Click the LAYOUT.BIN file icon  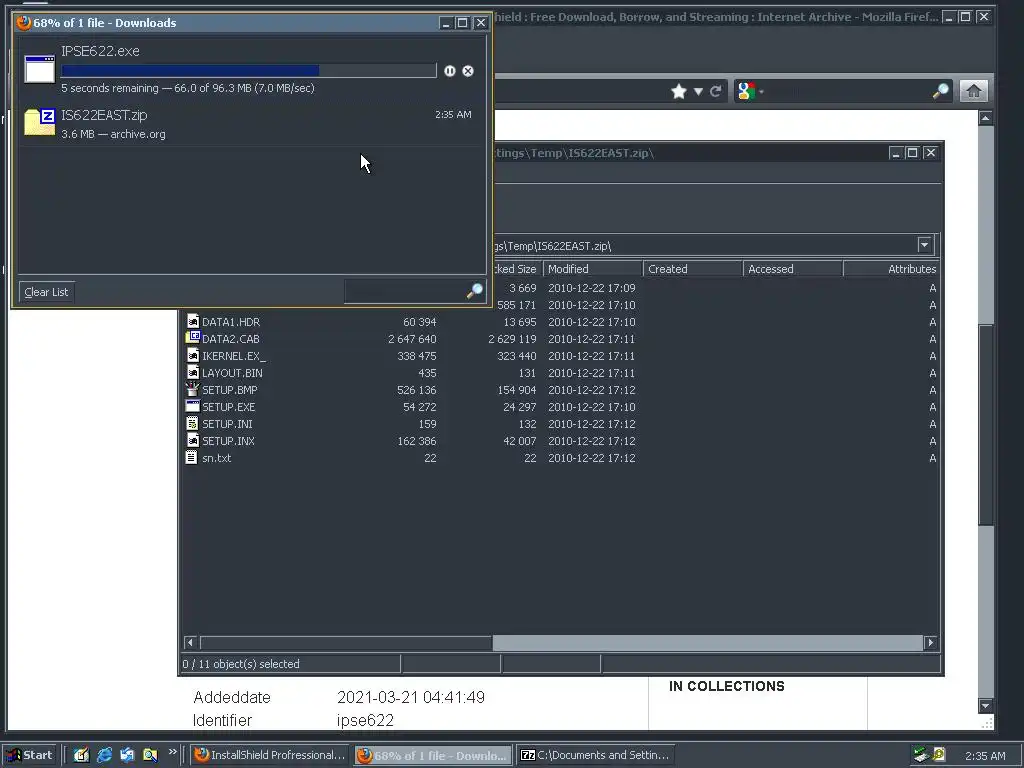pyautogui.click(x=193, y=372)
